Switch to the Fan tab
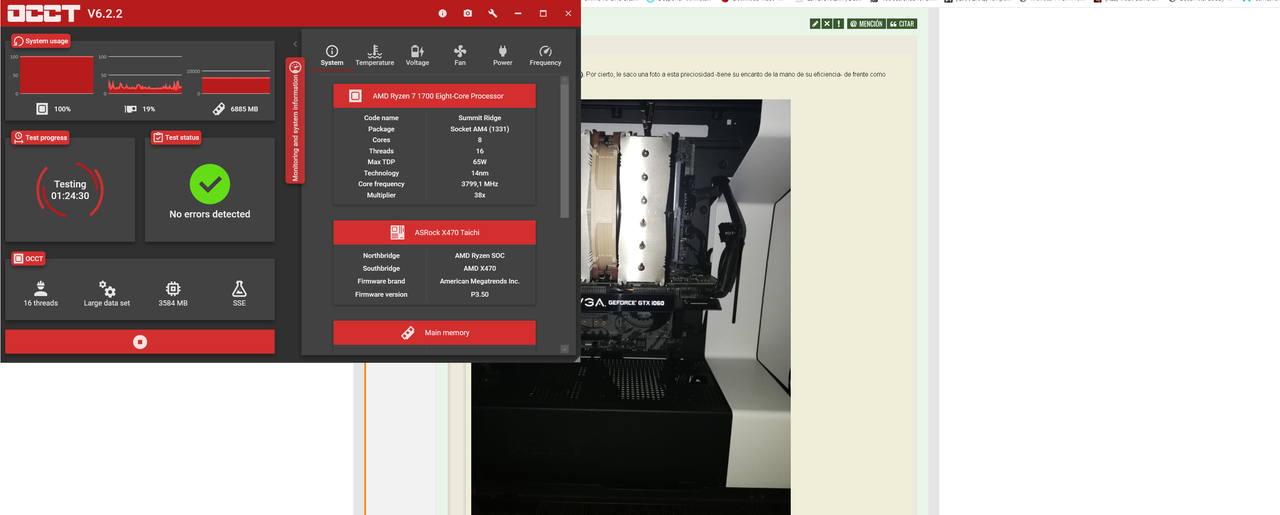 coord(460,55)
